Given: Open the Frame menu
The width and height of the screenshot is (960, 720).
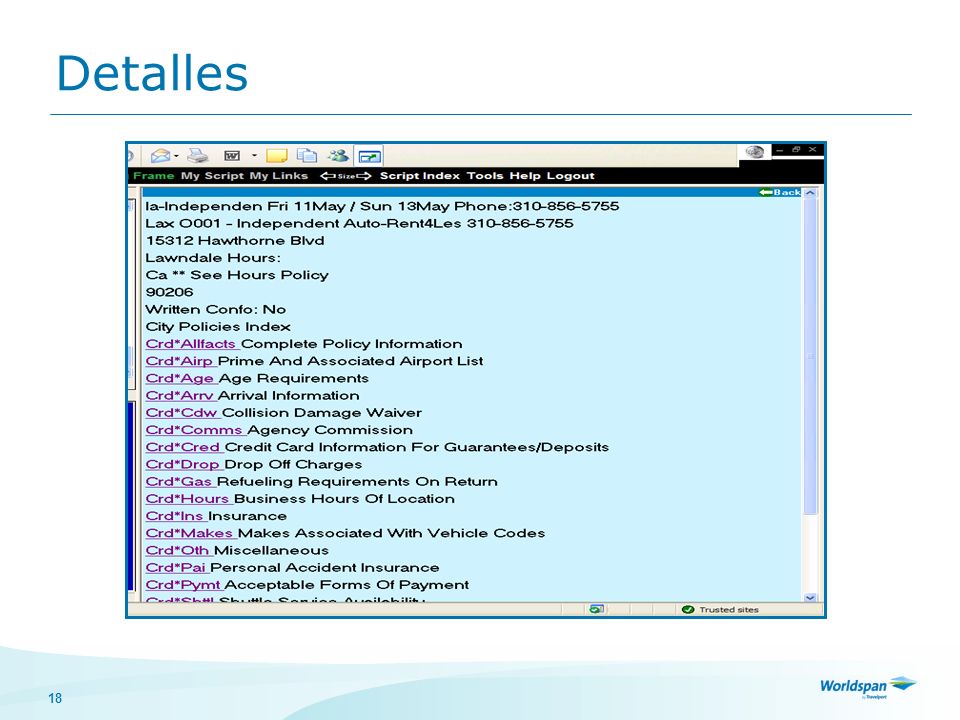Looking at the screenshot, I should click(154, 176).
